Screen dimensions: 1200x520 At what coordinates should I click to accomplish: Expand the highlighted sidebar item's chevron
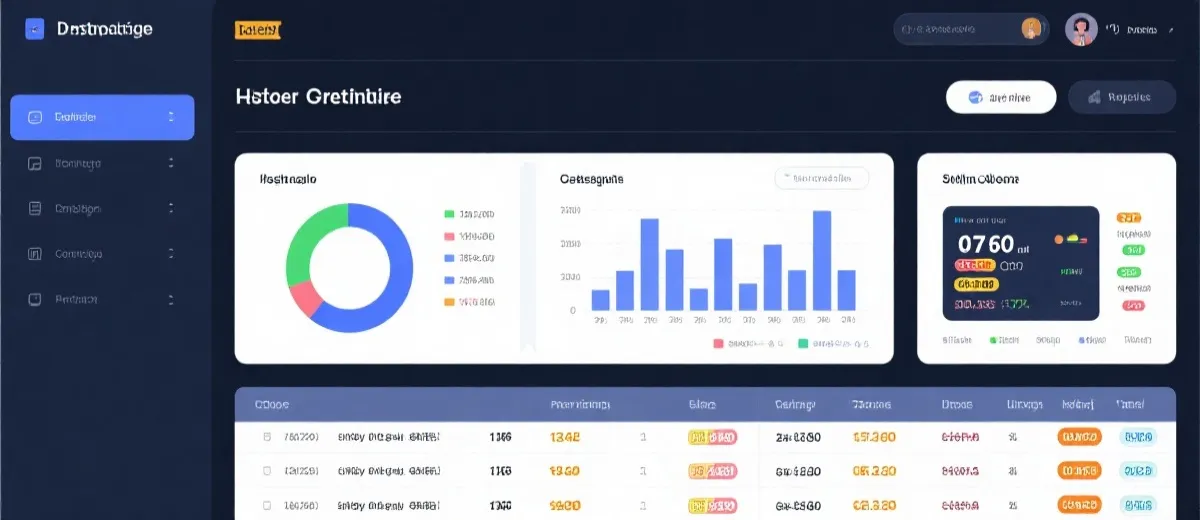171,117
